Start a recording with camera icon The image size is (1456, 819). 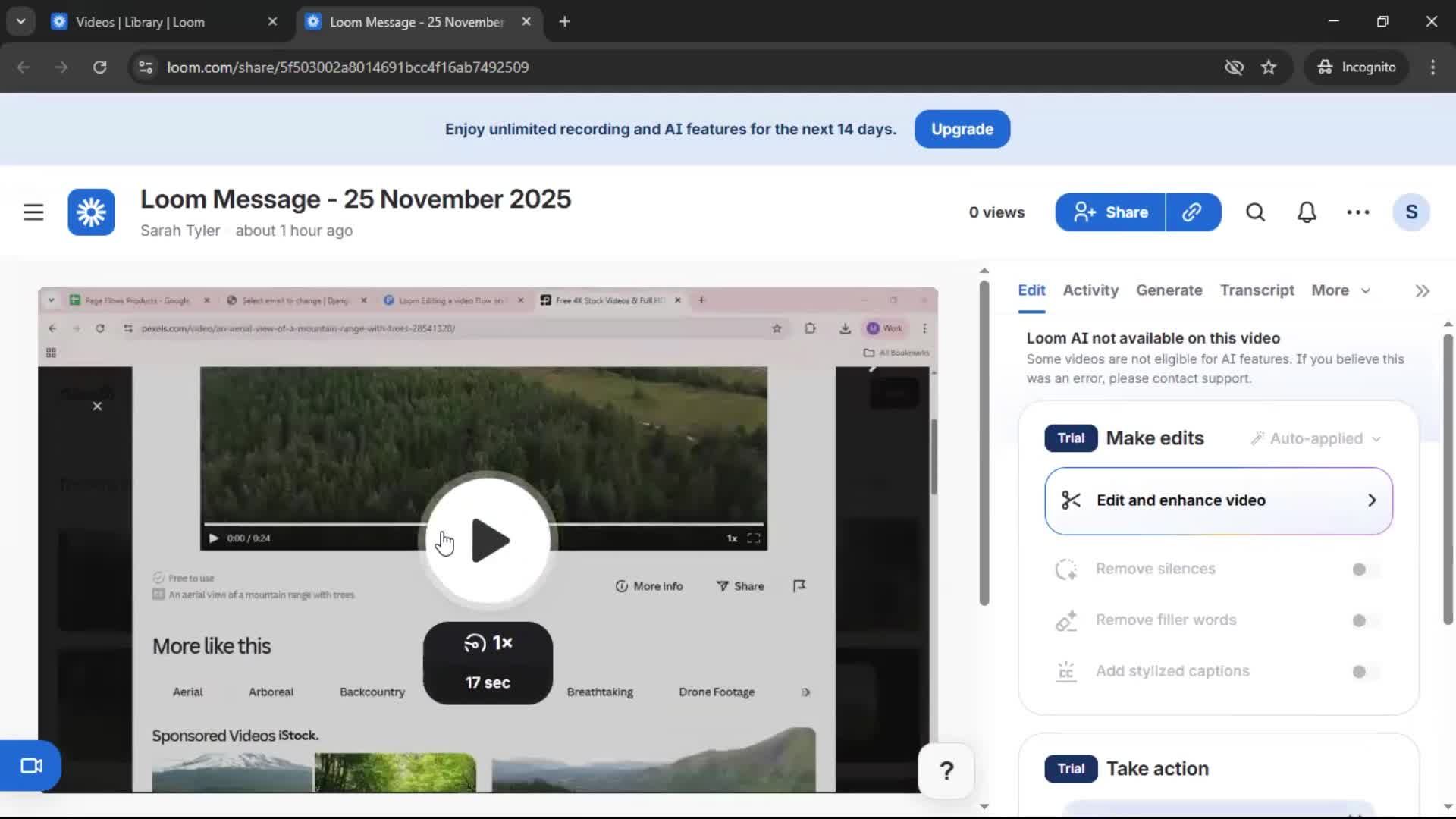coord(31,766)
